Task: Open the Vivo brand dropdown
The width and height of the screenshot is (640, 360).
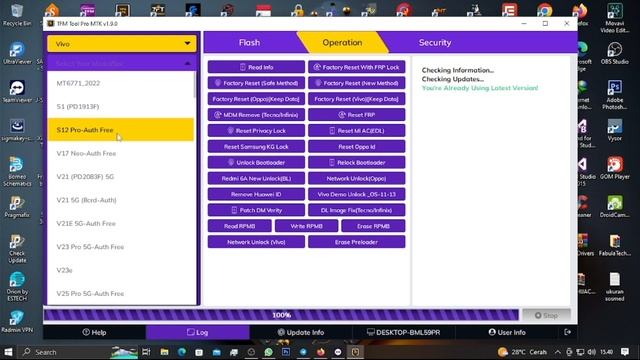Action: [122, 44]
